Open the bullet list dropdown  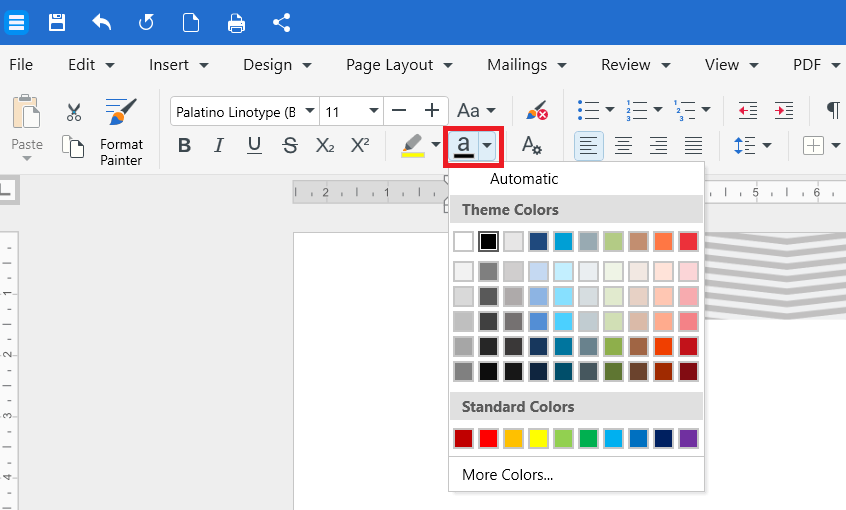pos(610,110)
